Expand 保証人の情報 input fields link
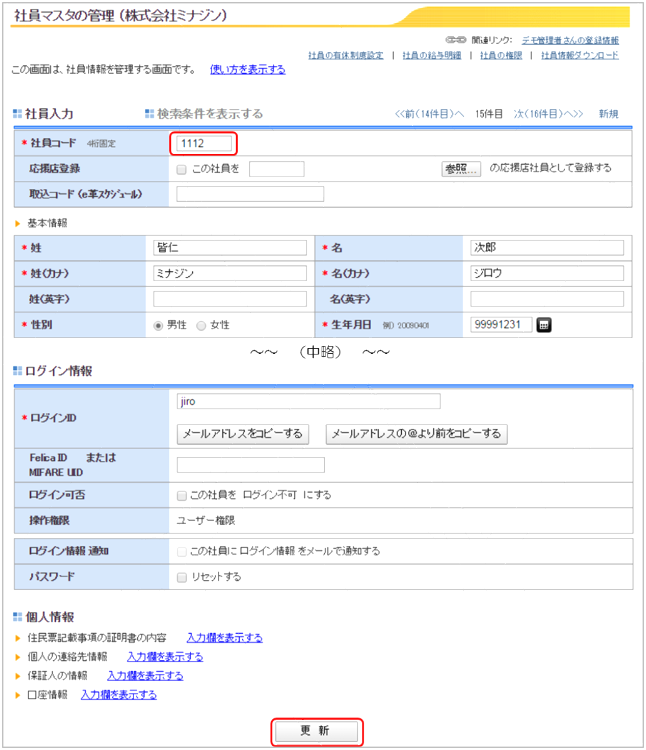The image size is (646, 750). click(x=145, y=675)
